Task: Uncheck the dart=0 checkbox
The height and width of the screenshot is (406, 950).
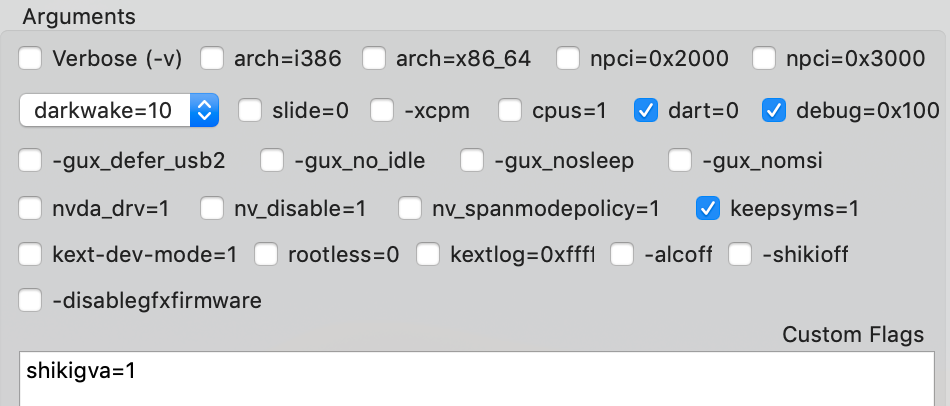Action: pos(646,110)
